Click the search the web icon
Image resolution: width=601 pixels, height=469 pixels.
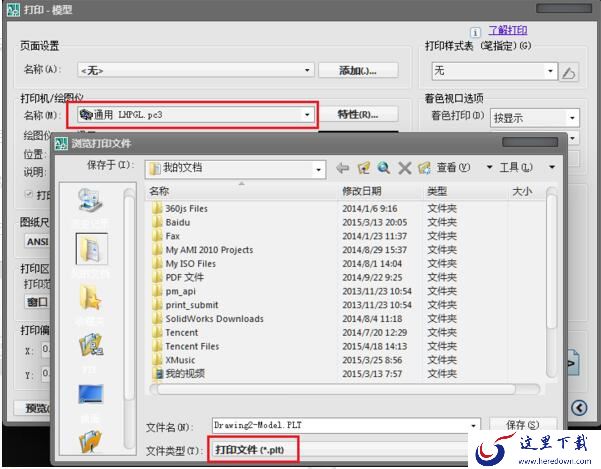(384, 168)
